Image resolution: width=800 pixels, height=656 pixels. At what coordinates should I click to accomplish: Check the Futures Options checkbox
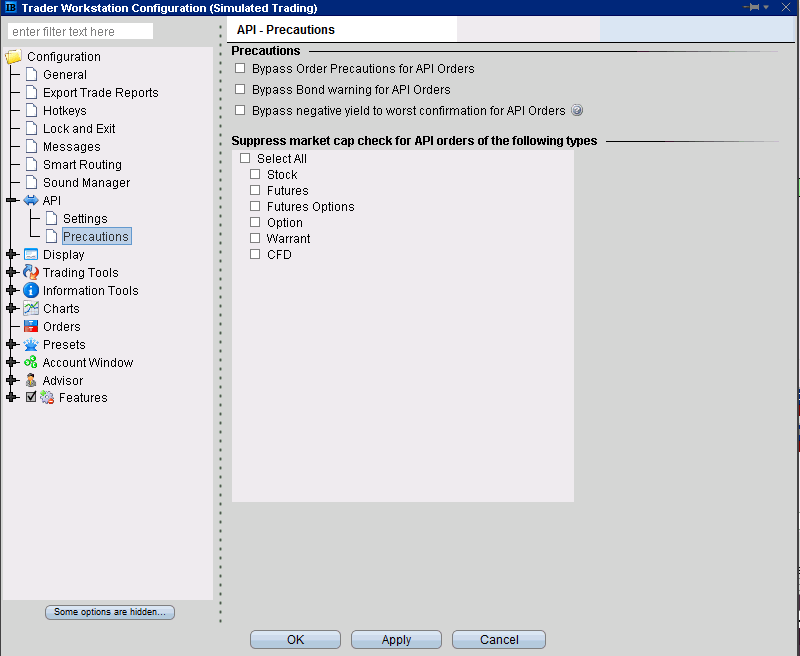coord(255,206)
